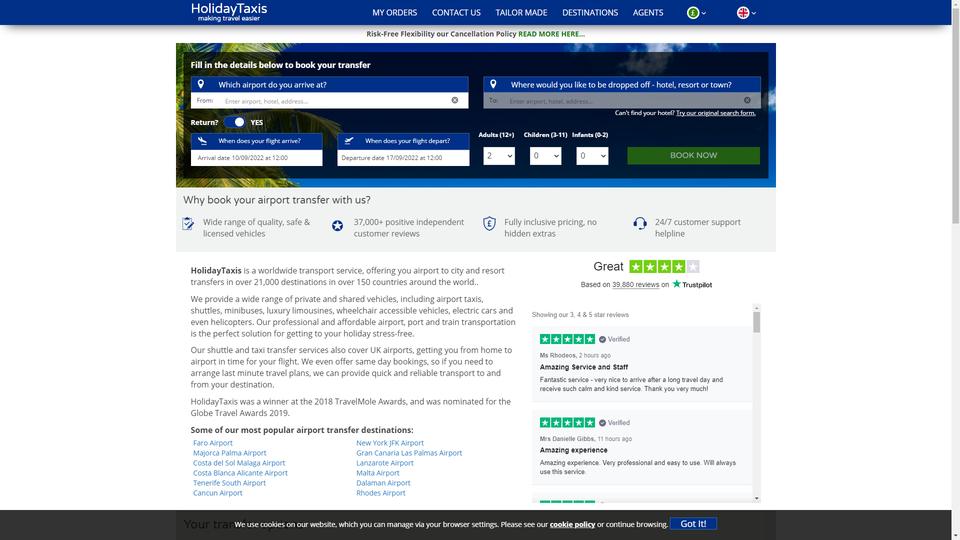Image resolution: width=960 pixels, height=540 pixels.
Task: Clear the From field with the x icon
Action: (455, 100)
